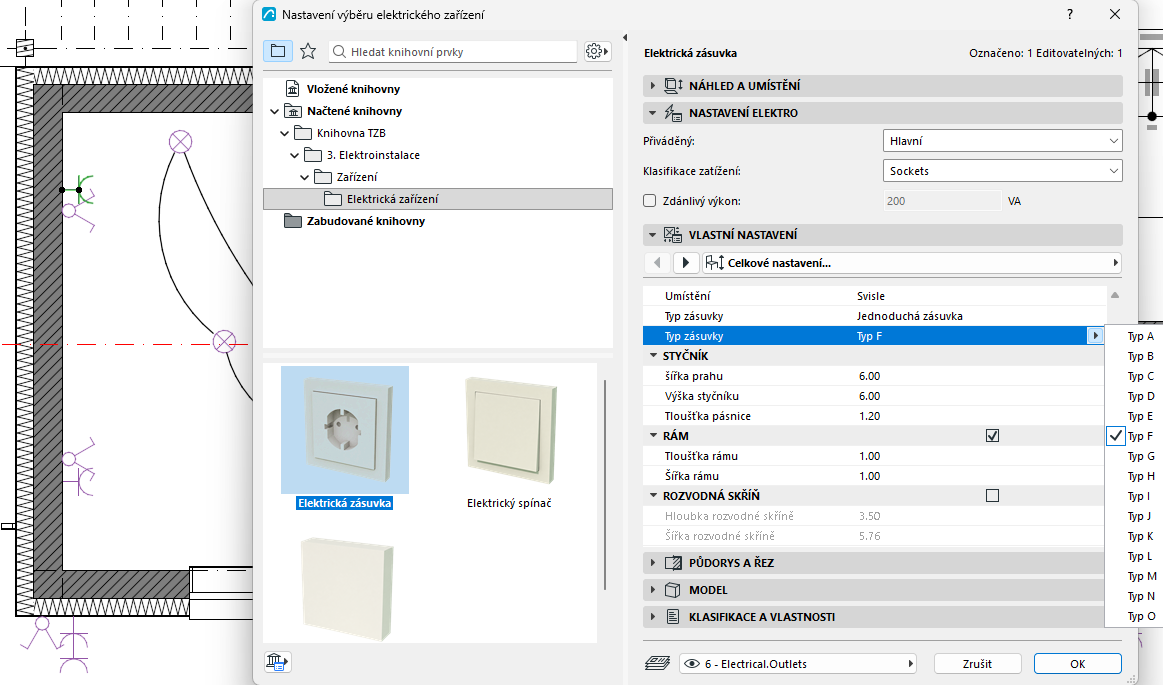Choose Typ K in the socket type menu
1163x685 pixels.
click(1140, 536)
